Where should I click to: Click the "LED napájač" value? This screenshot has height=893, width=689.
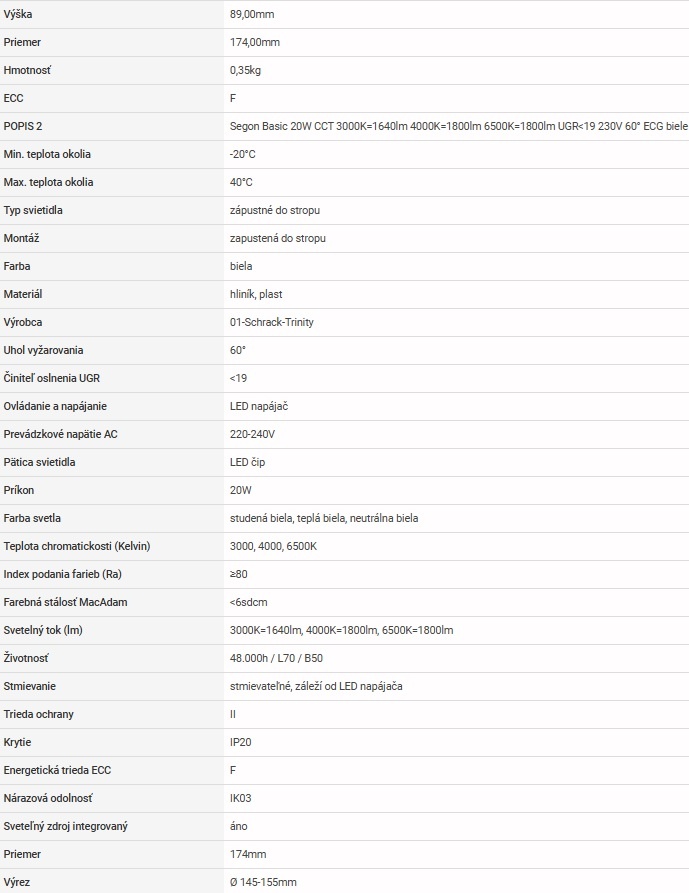(259, 407)
